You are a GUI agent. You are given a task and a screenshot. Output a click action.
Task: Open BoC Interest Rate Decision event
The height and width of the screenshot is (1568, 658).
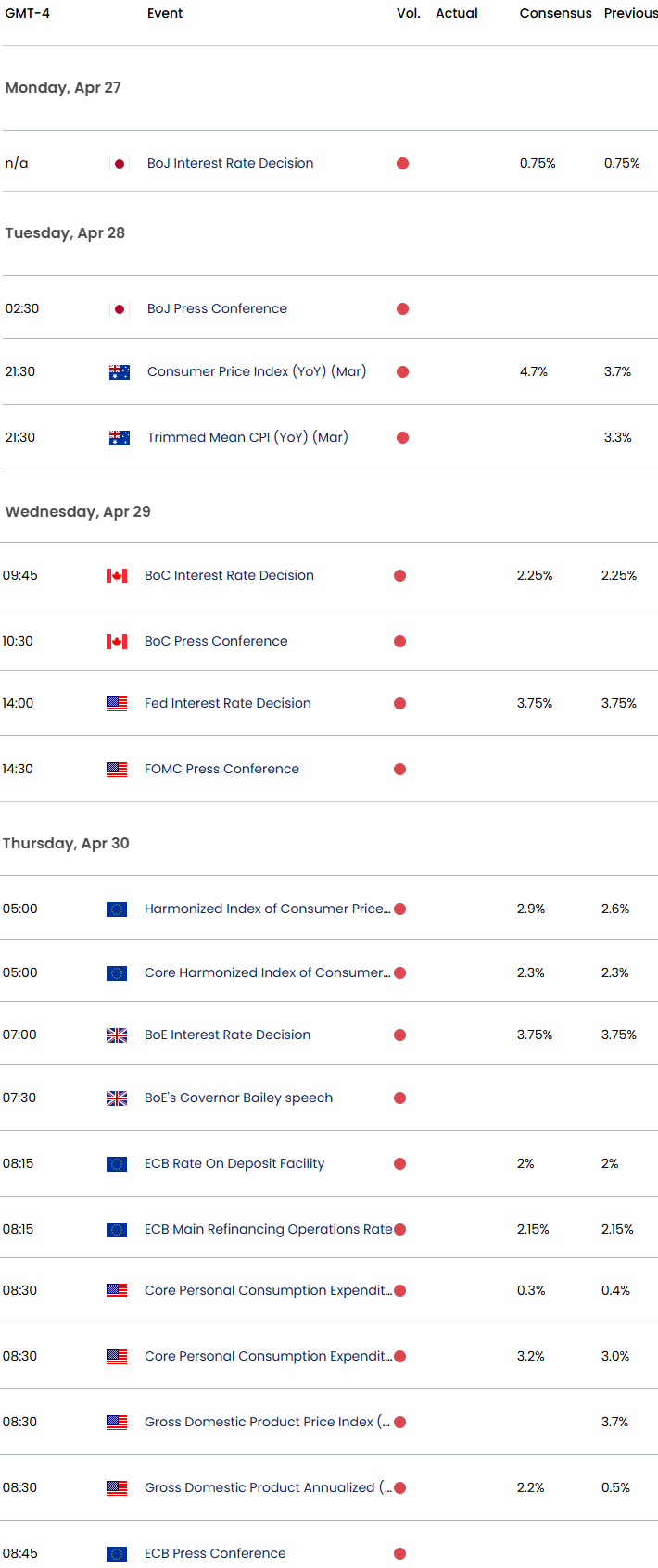click(x=229, y=575)
